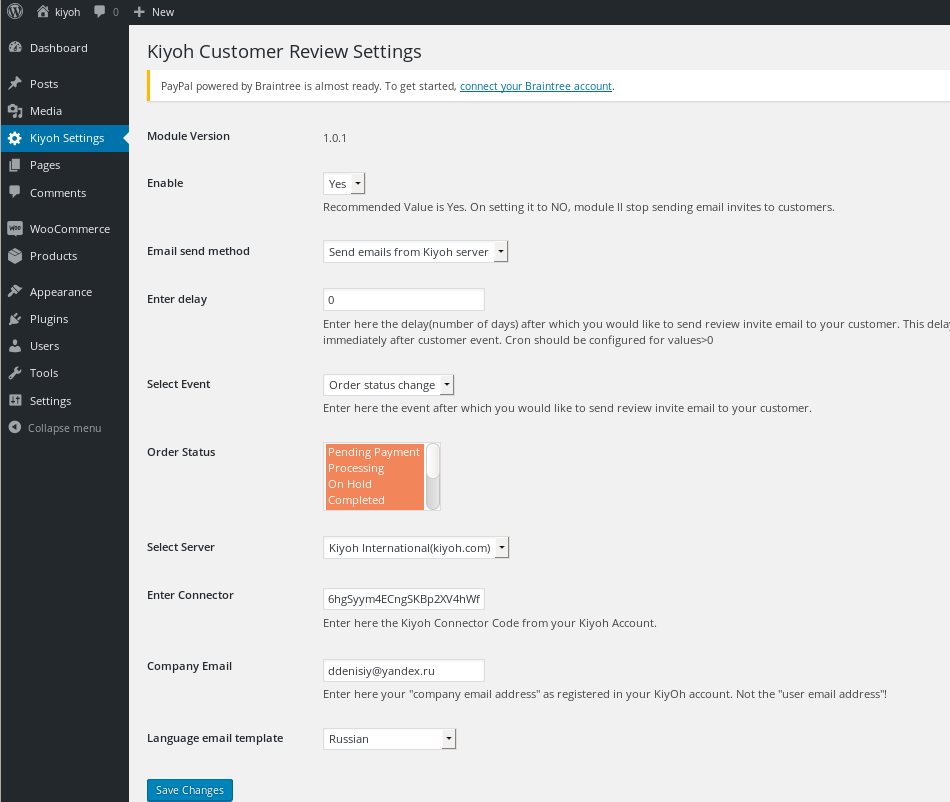
Task: Select On Hold order status option
Action: click(x=374, y=484)
